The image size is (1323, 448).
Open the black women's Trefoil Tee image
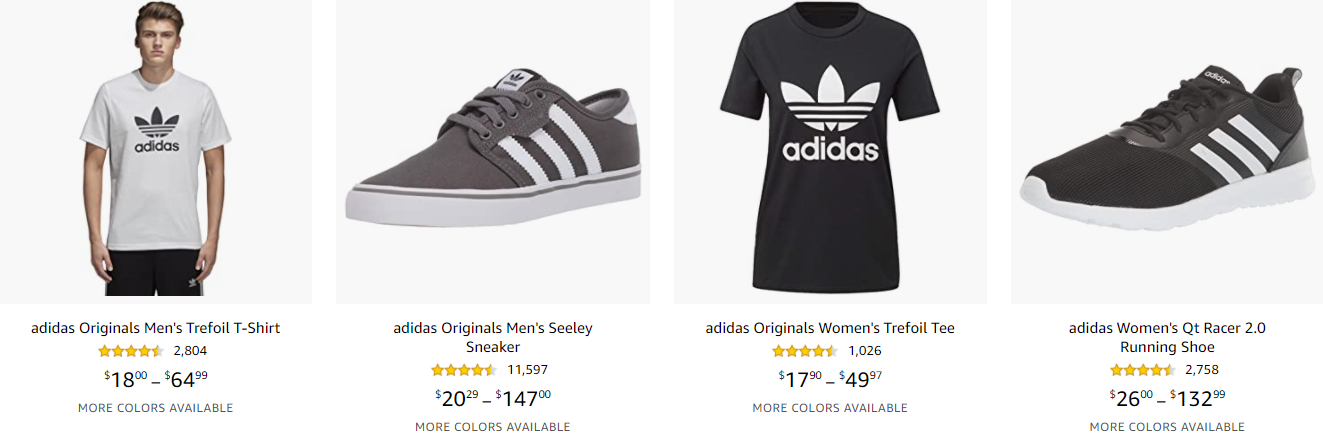[829, 150]
